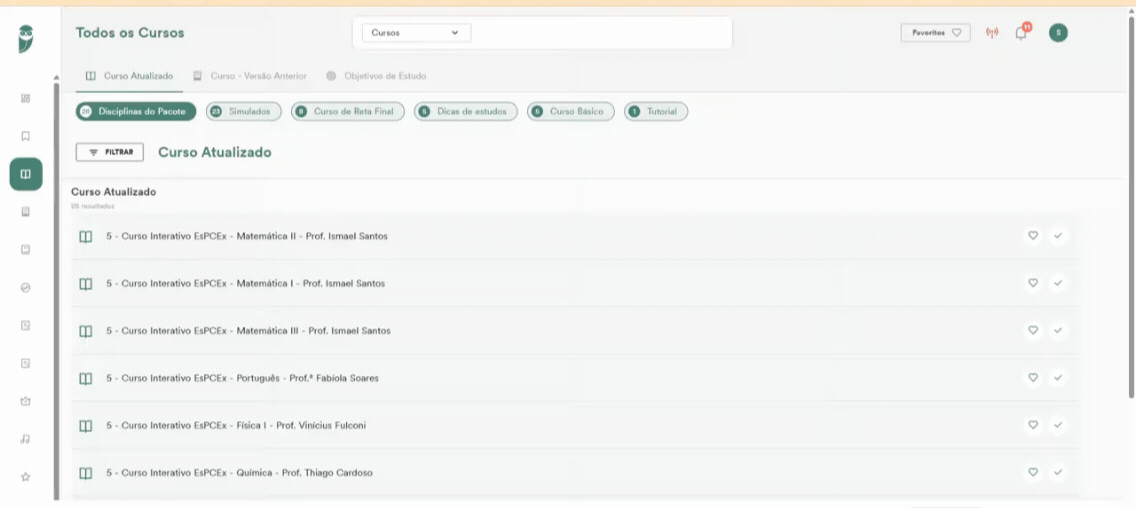Favorite the Português course heart
Viewport: 1136px width, 508px height.
1033,378
